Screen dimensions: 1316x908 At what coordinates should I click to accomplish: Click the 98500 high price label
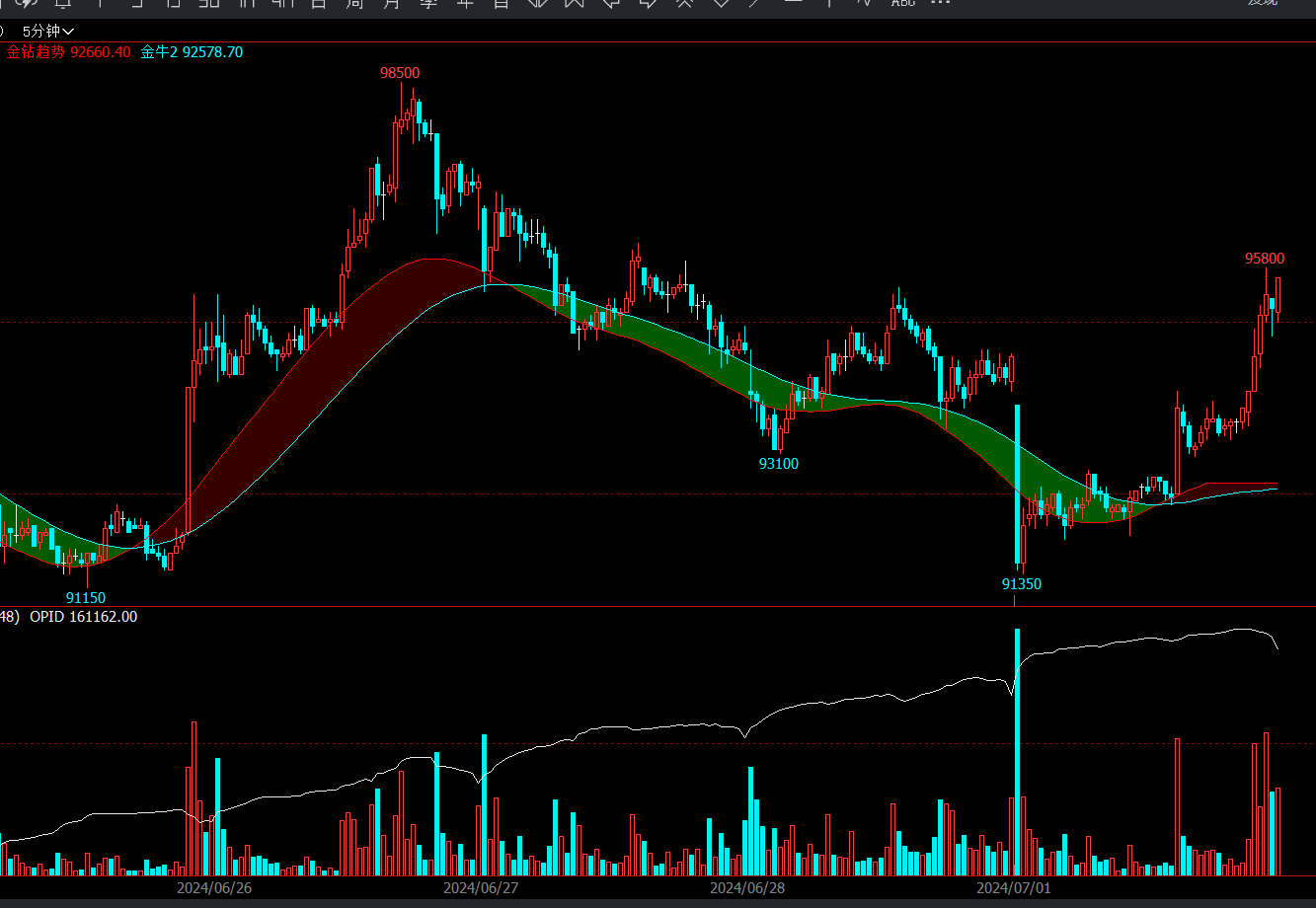coord(400,73)
